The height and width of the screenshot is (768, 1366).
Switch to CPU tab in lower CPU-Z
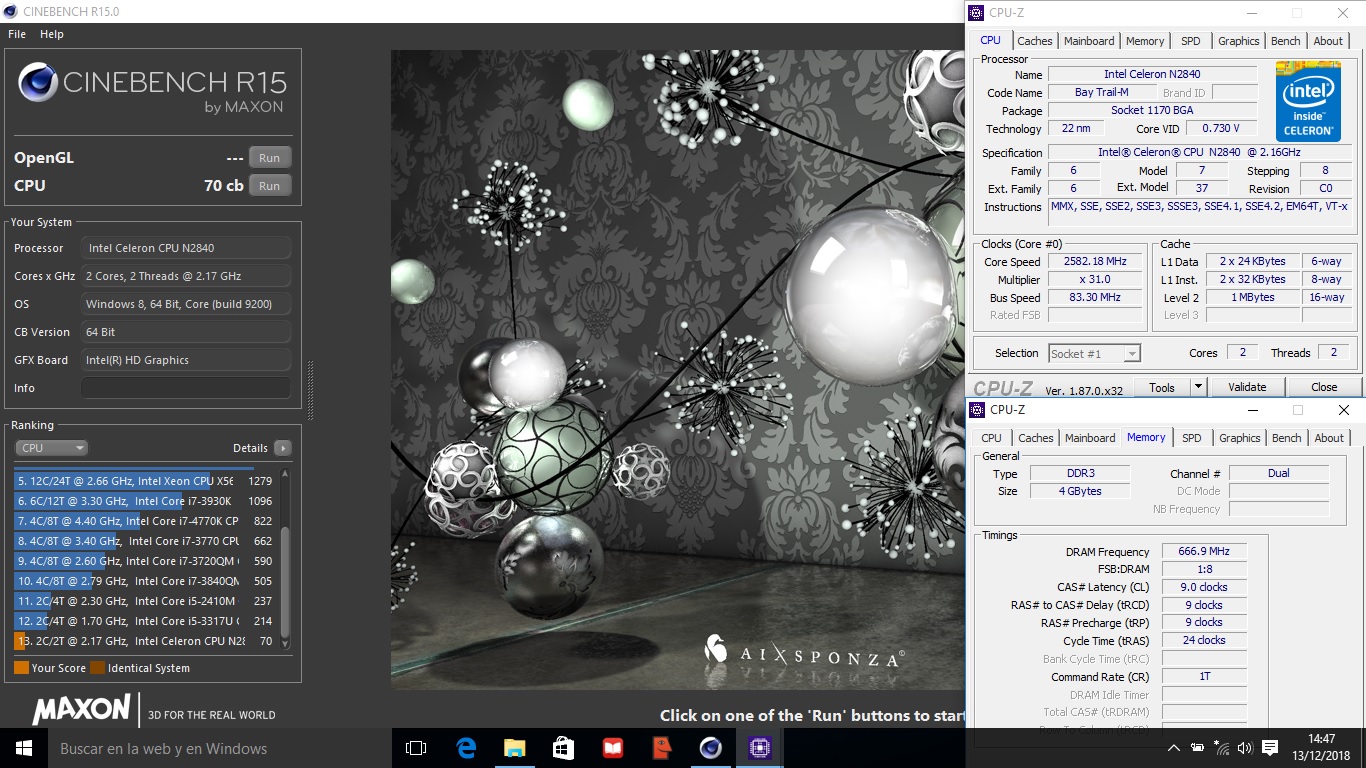pos(991,438)
